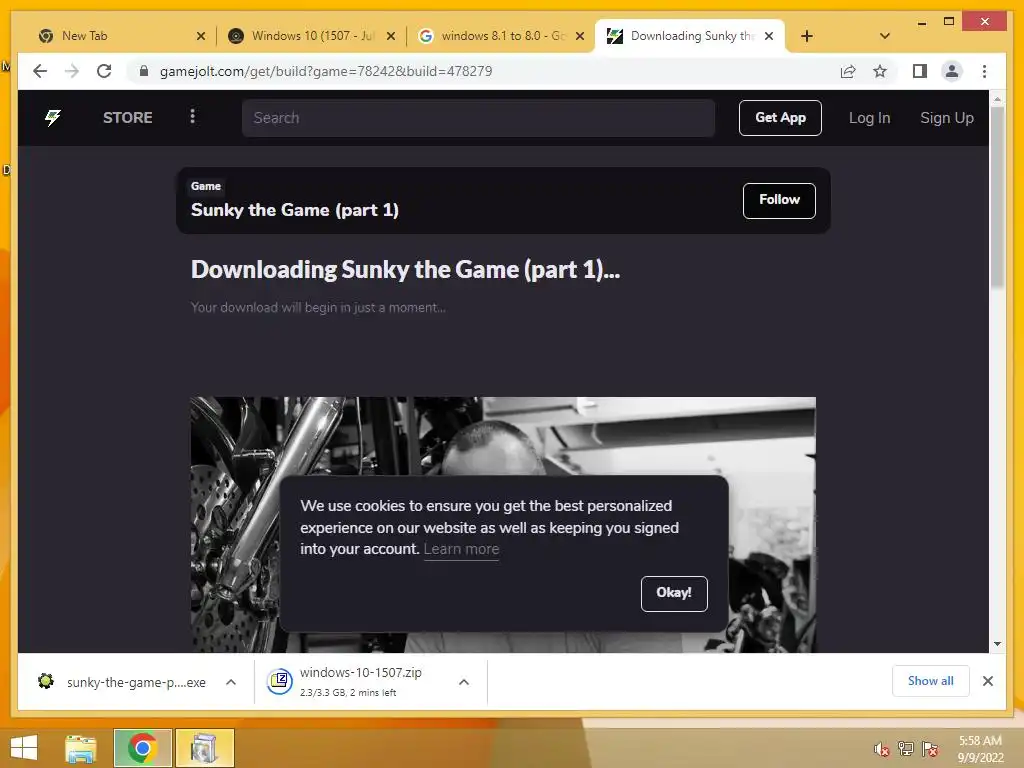The image size is (1024, 768).
Task: Go back using the browser back arrow
Action: point(40,71)
